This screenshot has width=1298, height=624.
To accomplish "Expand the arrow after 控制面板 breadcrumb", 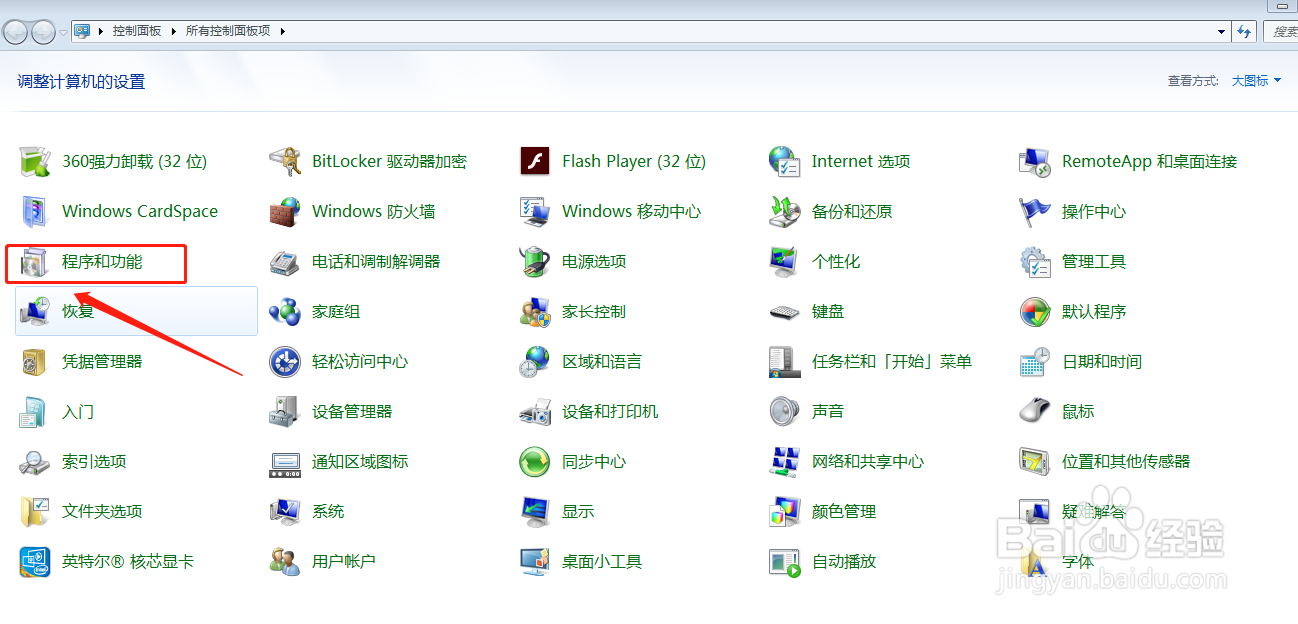I will click(x=173, y=31).
